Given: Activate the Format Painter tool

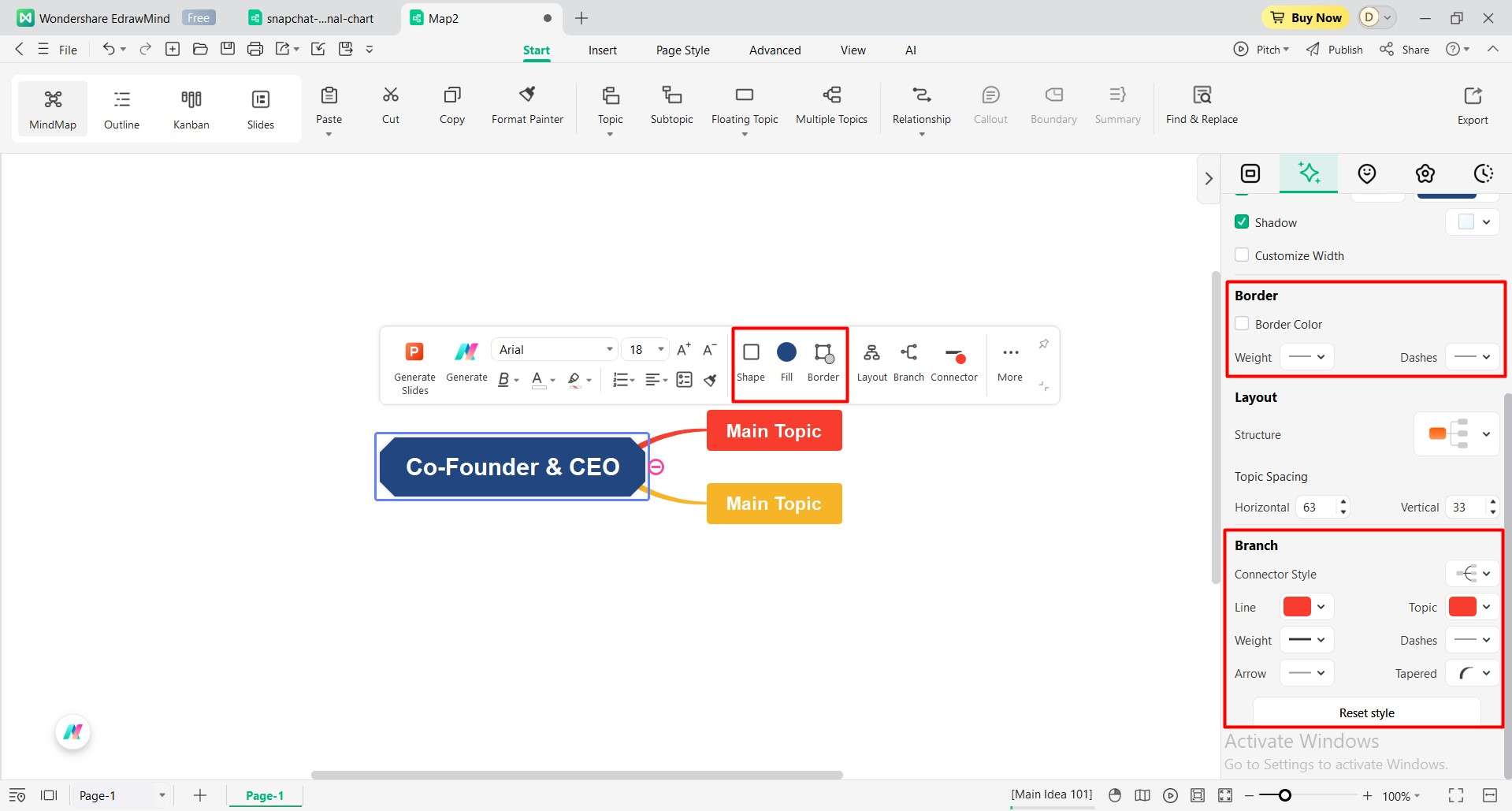Looking at the screenshot, I should tap(527, 106).
